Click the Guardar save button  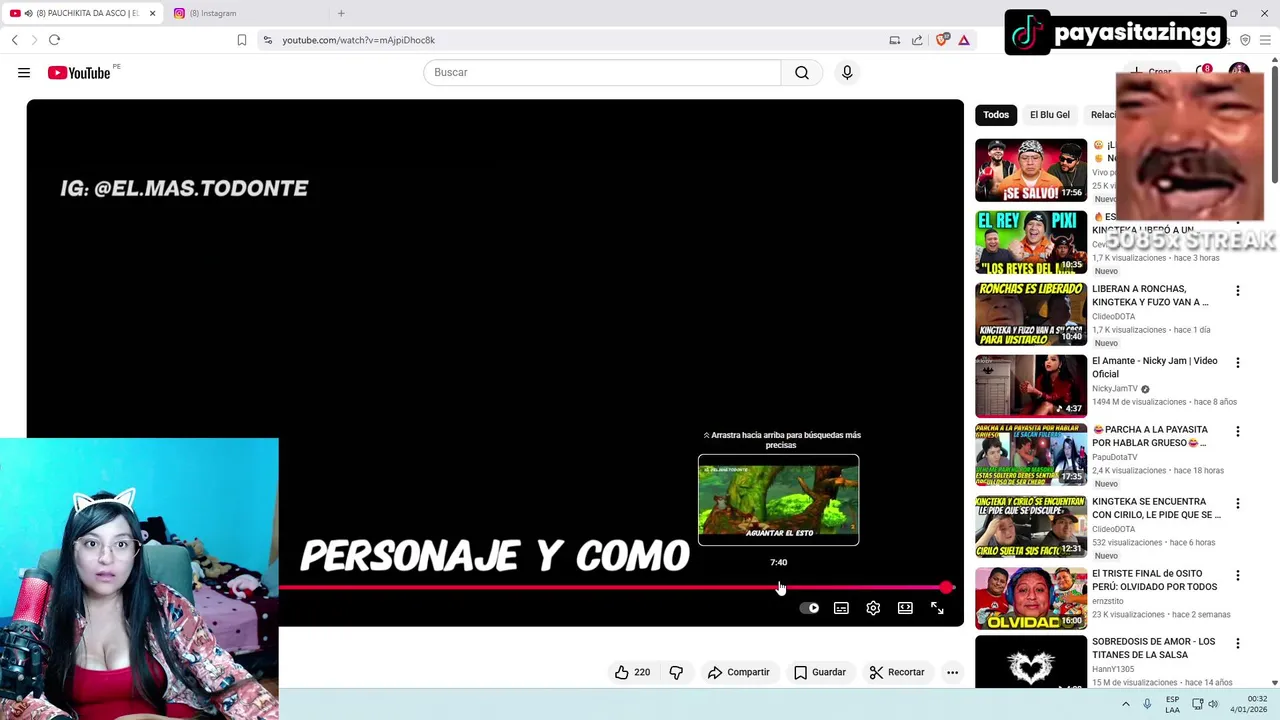(x=820, y=672)
